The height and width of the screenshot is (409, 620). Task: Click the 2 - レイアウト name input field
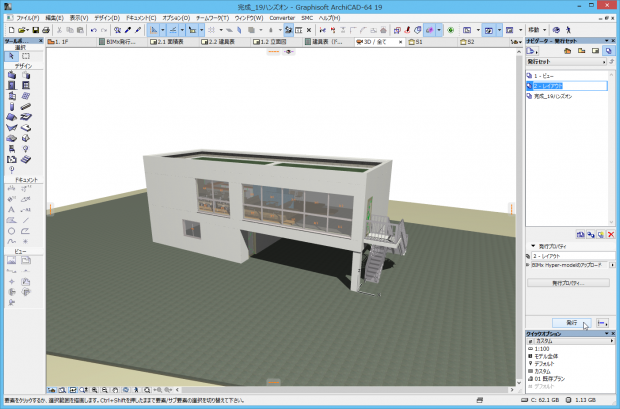573,256
